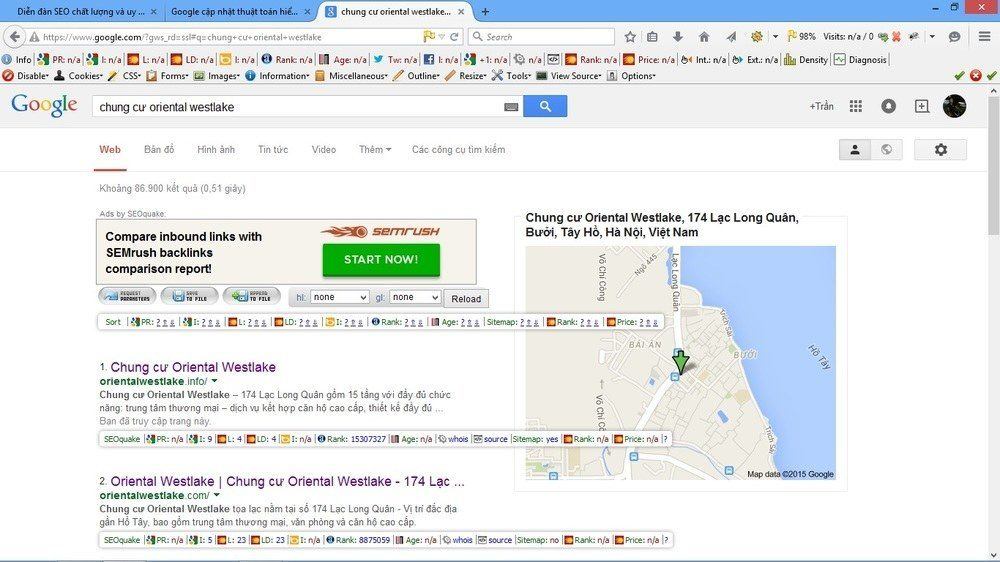Click the SEOquake Reload button
The height and width of the screenshot is (562, 1000).
pyautogui.click(x=466, y=299)
